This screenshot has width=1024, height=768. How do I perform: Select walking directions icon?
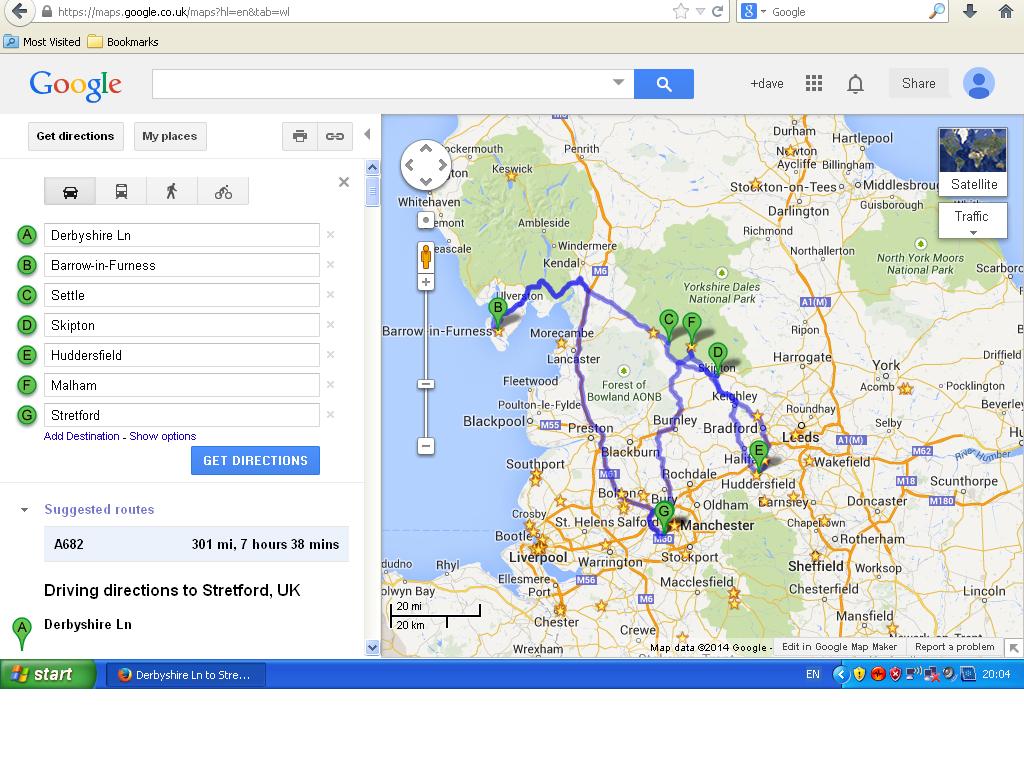point(172,191)
